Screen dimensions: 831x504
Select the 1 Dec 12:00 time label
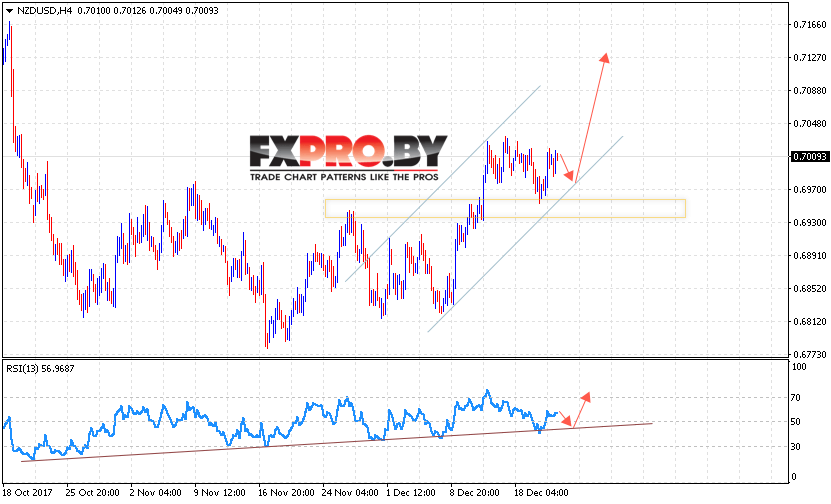pyautogui.click(x=411, y=492)
